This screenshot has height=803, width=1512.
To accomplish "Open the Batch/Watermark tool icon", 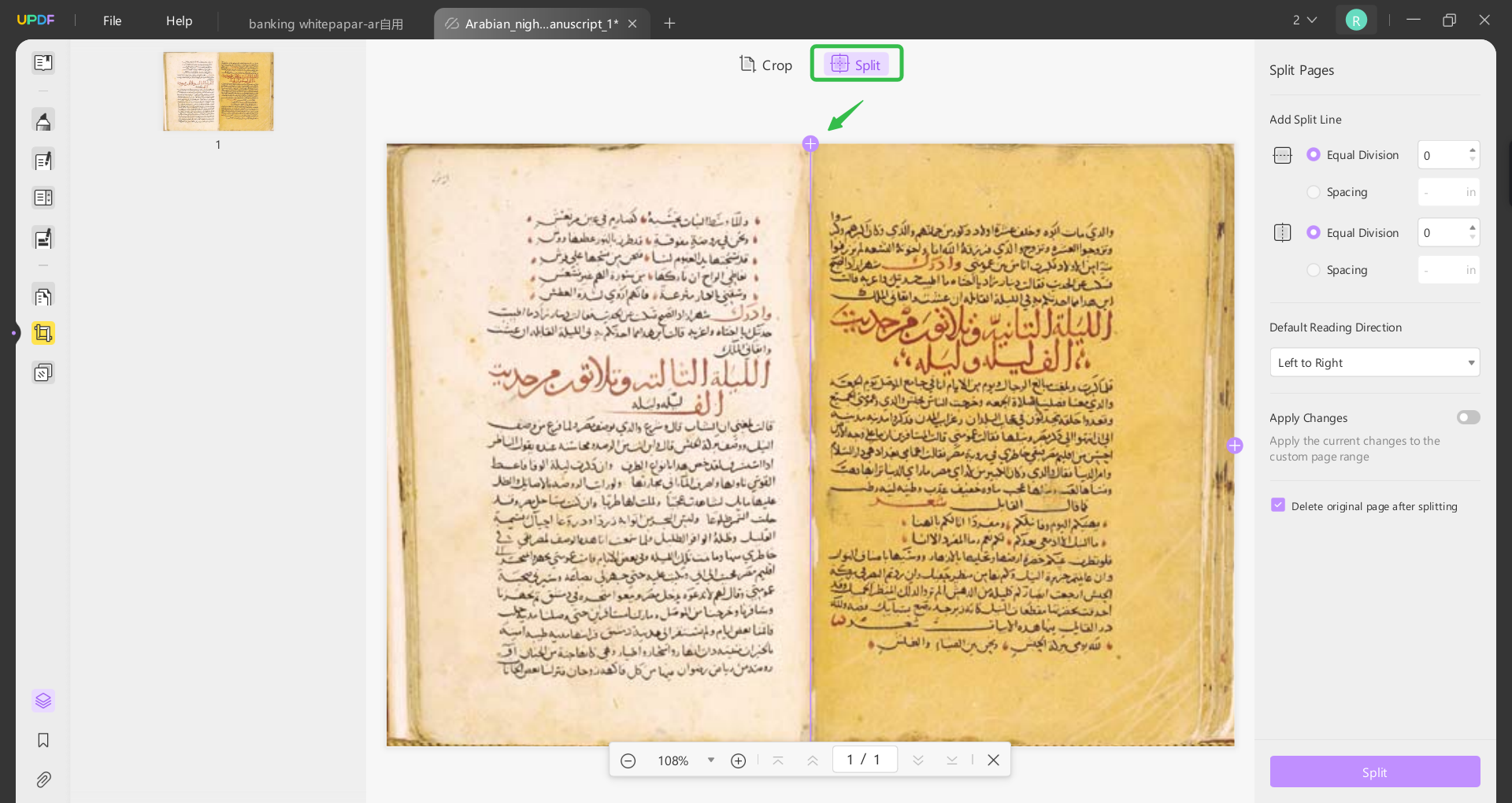I will [x=43, y=372].
